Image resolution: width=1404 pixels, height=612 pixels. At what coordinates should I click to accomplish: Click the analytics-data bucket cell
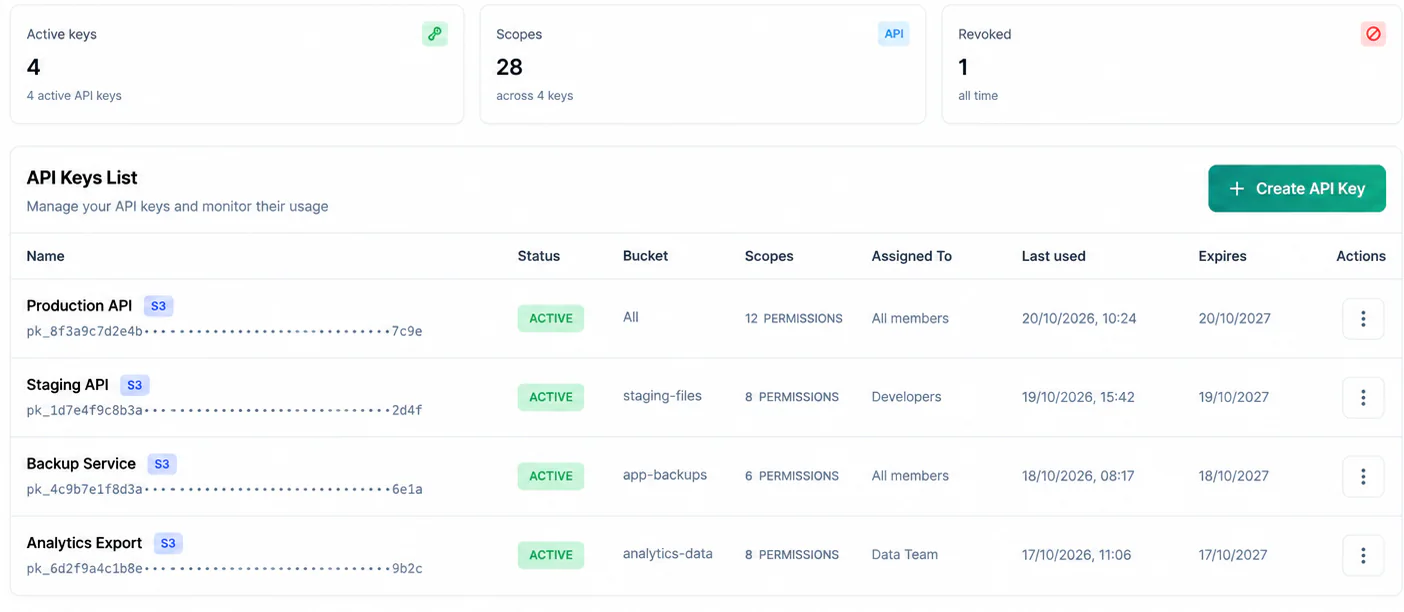coord(667,553)
